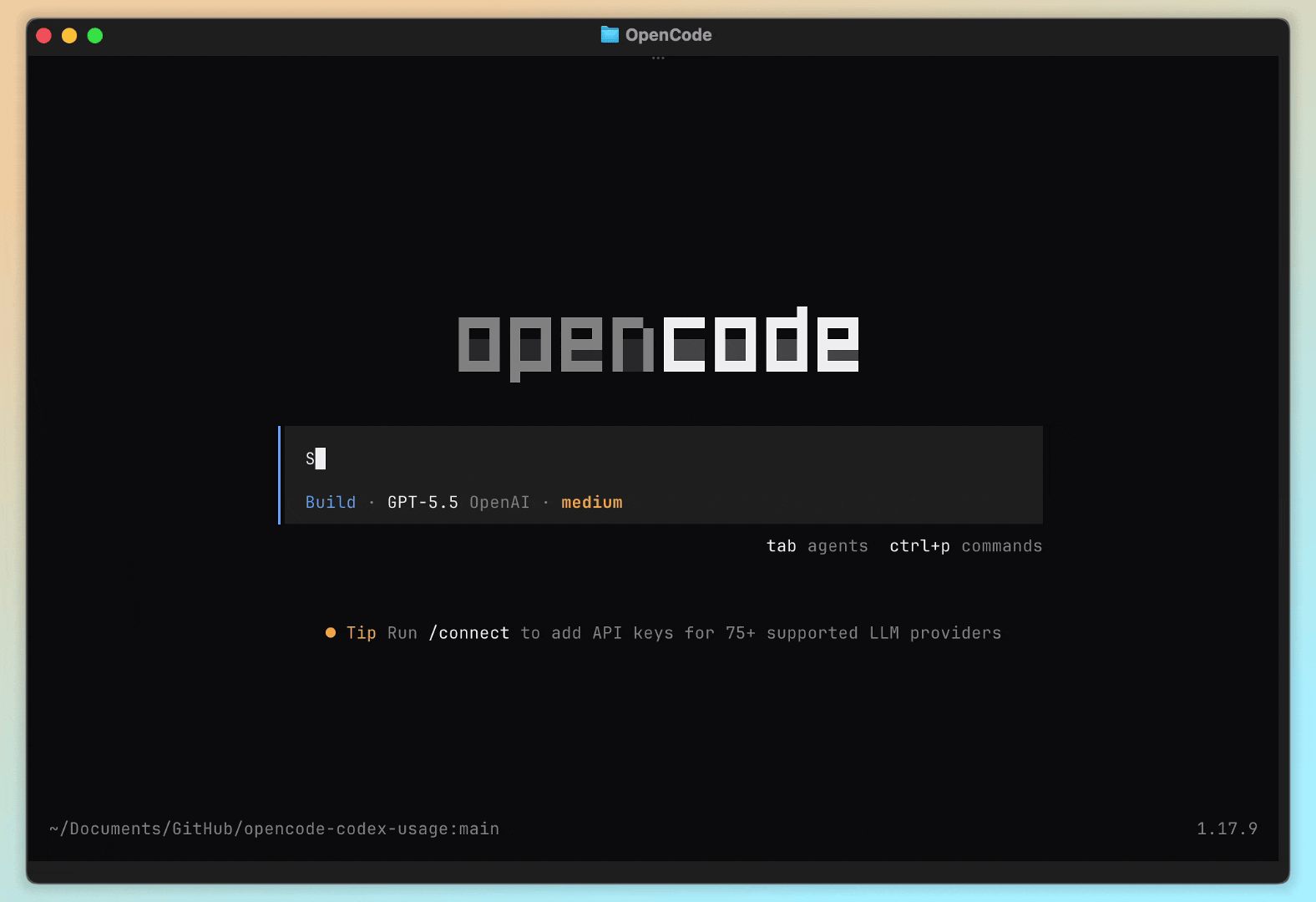The image size is (1316, 902).
Task: Click the /connect command in the tip
Action: (x=469, y=633)
